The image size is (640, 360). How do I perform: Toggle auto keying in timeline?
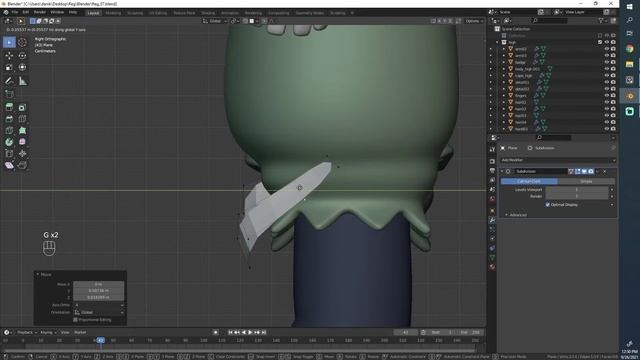(216, 332)
